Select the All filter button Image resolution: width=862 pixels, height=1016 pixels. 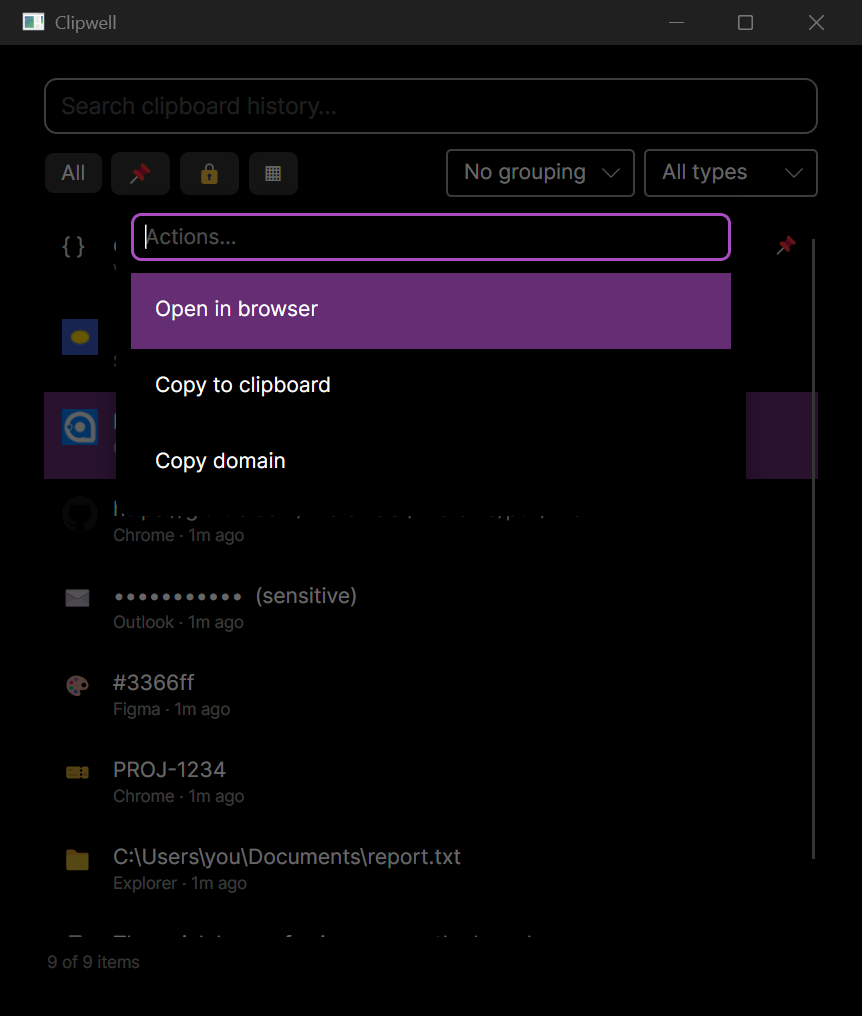coord(73,173)
